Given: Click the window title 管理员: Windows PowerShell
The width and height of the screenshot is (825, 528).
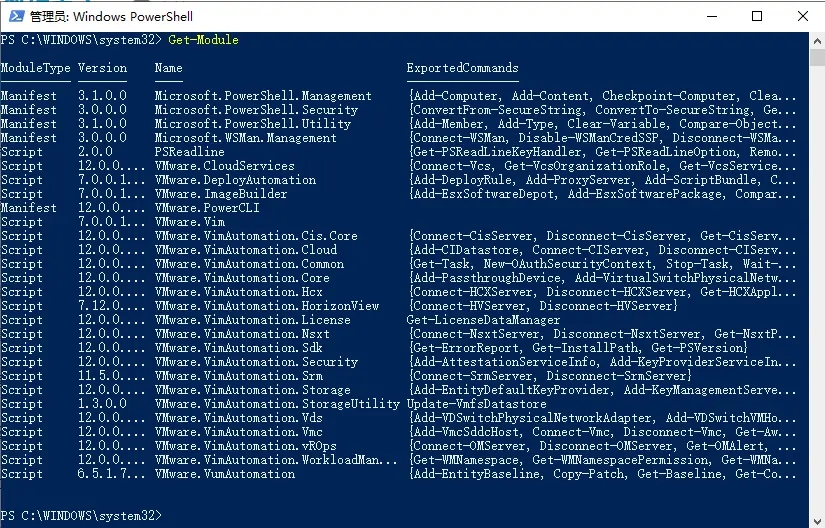Looking at the screenshot, I should [x=111, y=16].
